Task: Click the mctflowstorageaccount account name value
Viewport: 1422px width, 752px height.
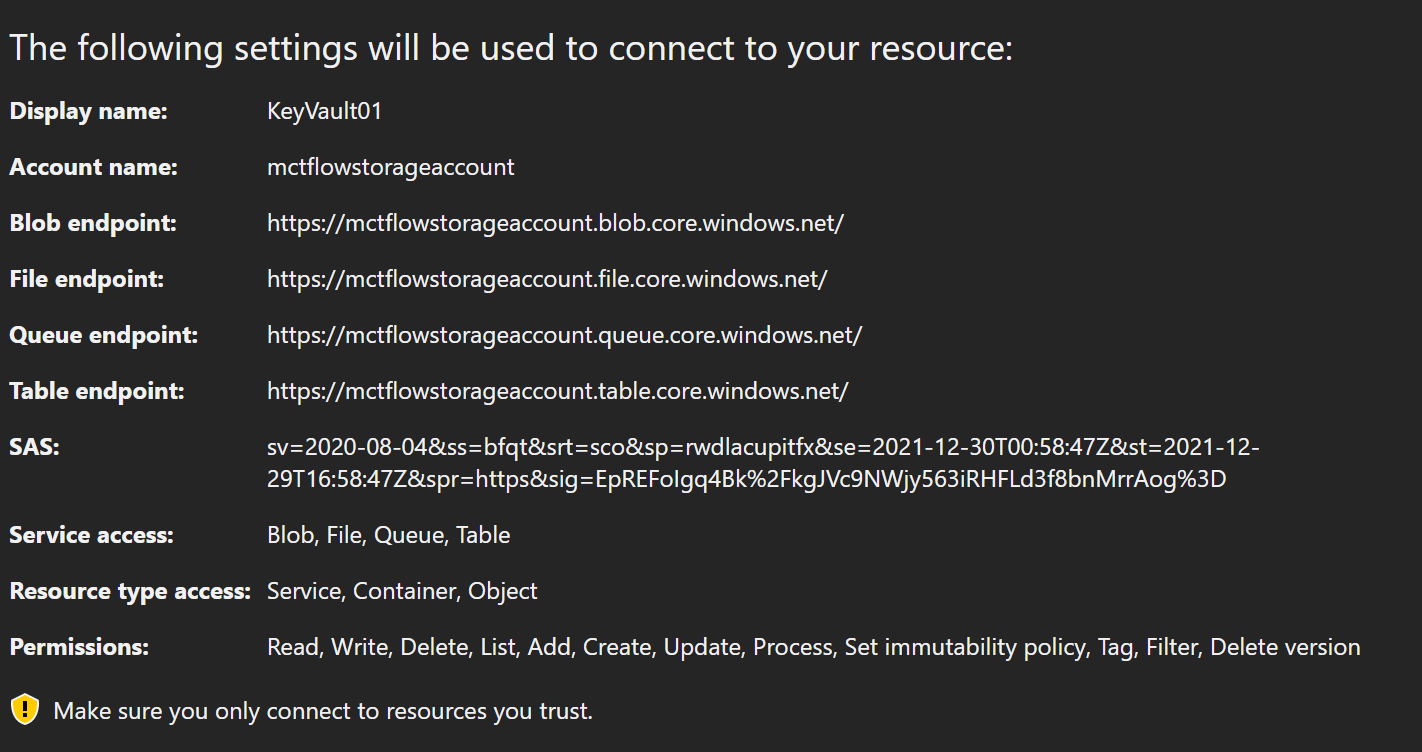Action: tap(390, 167)
